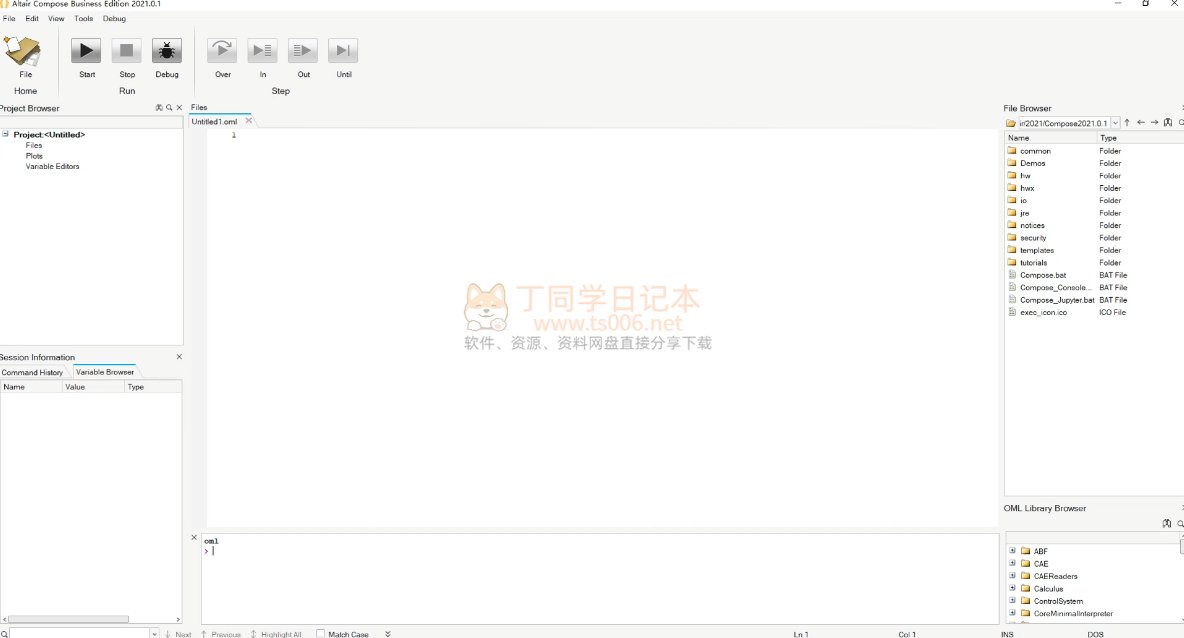Open the File icon on the Home ribbon
The height and width of the screenshot is (638, 1184).
pos(23,51)
